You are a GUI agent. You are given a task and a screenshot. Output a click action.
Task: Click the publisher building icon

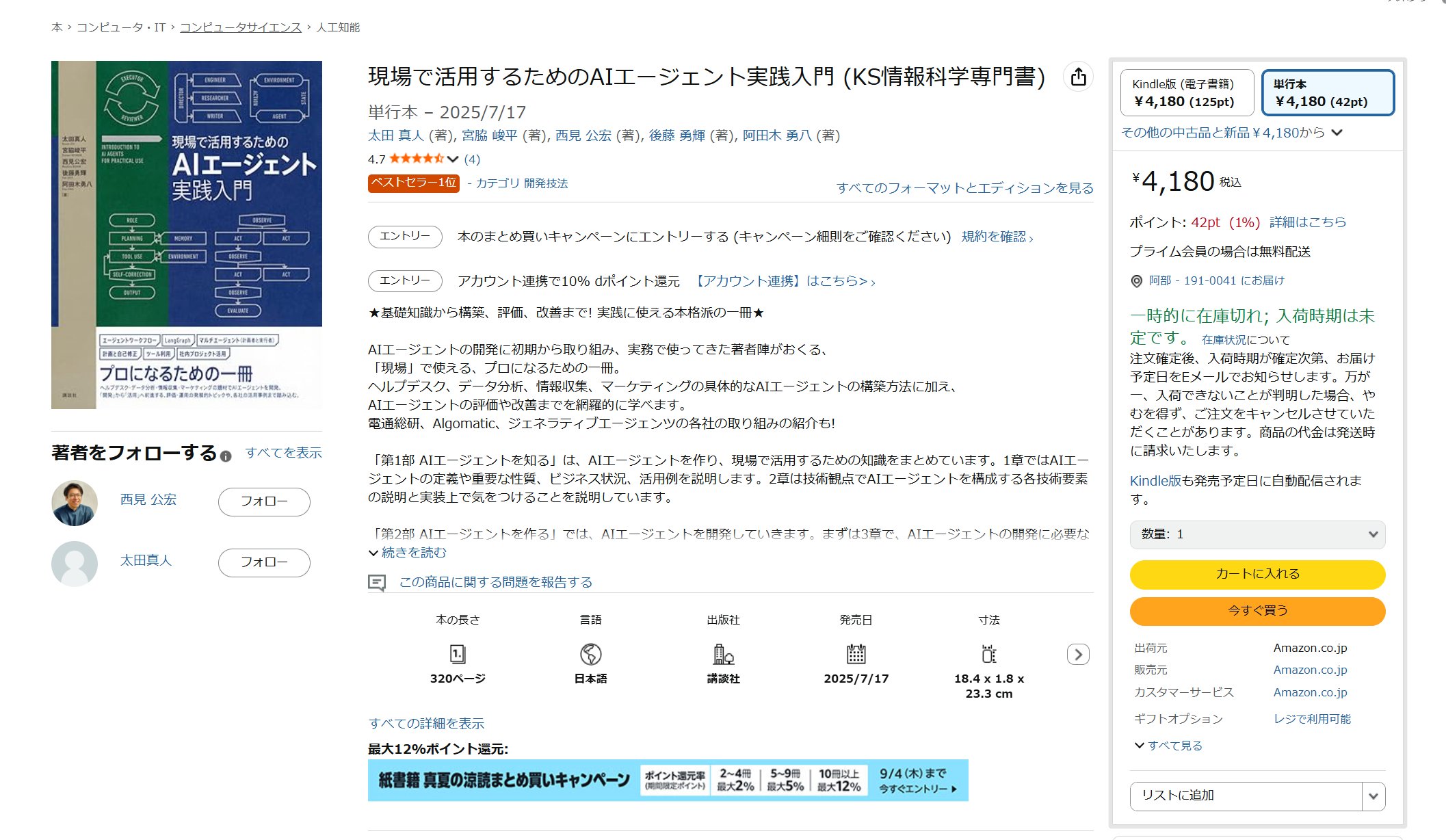(x=723, y=654)
